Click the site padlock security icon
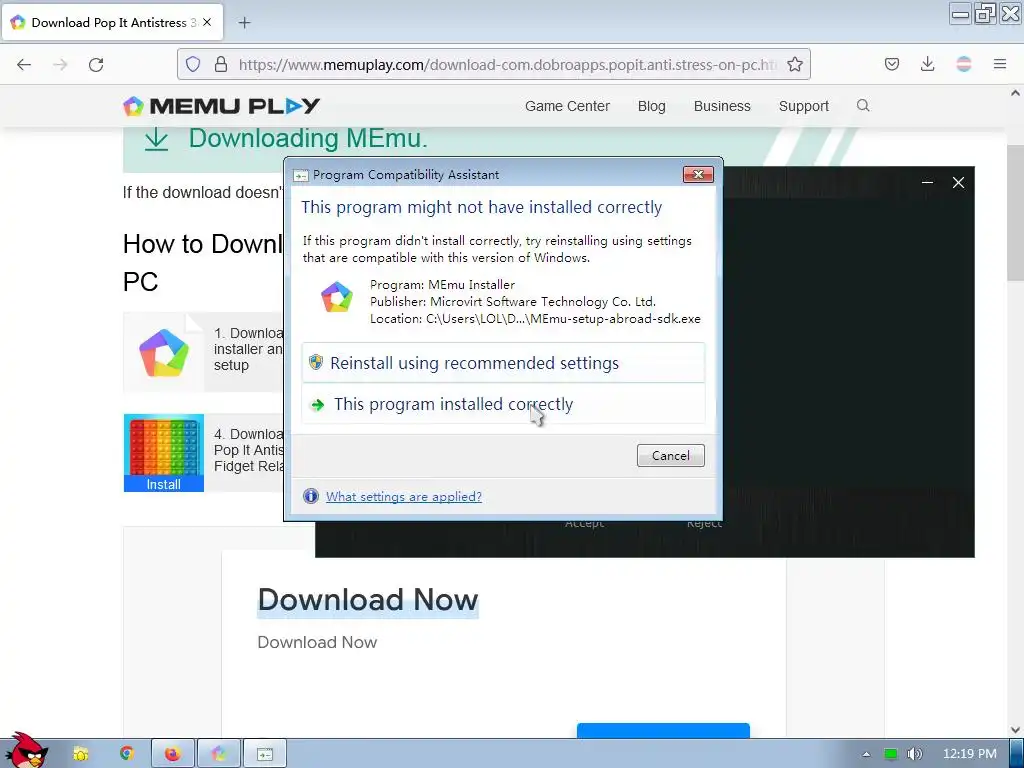This screenshot has height=768, width=1024. pos(221,64)
